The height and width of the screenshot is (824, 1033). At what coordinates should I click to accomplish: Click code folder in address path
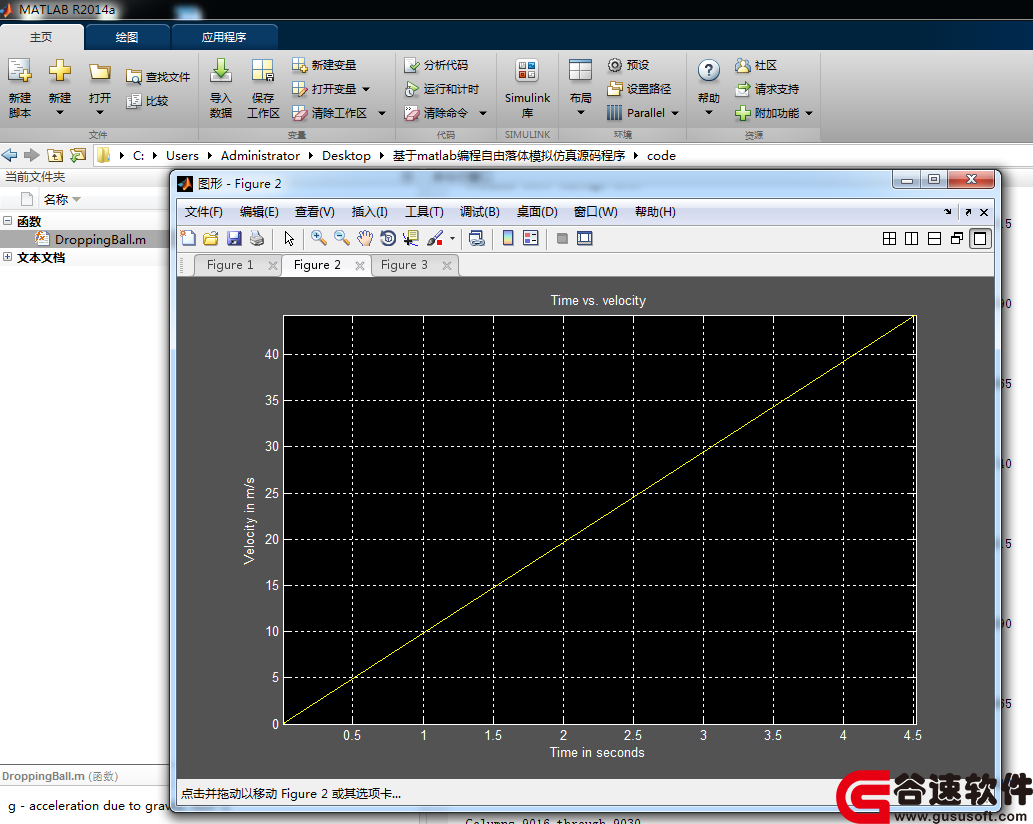[661, 155]
